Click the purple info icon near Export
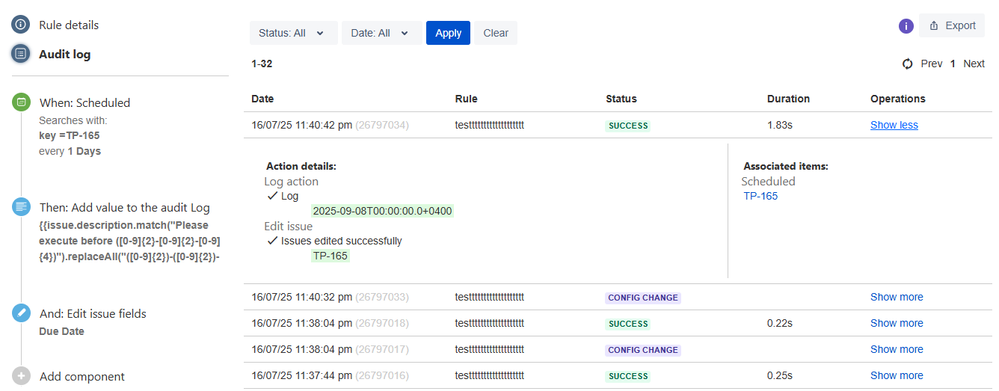Image resolution: width=999 pixels, height=391 pixels. [906, 26]
